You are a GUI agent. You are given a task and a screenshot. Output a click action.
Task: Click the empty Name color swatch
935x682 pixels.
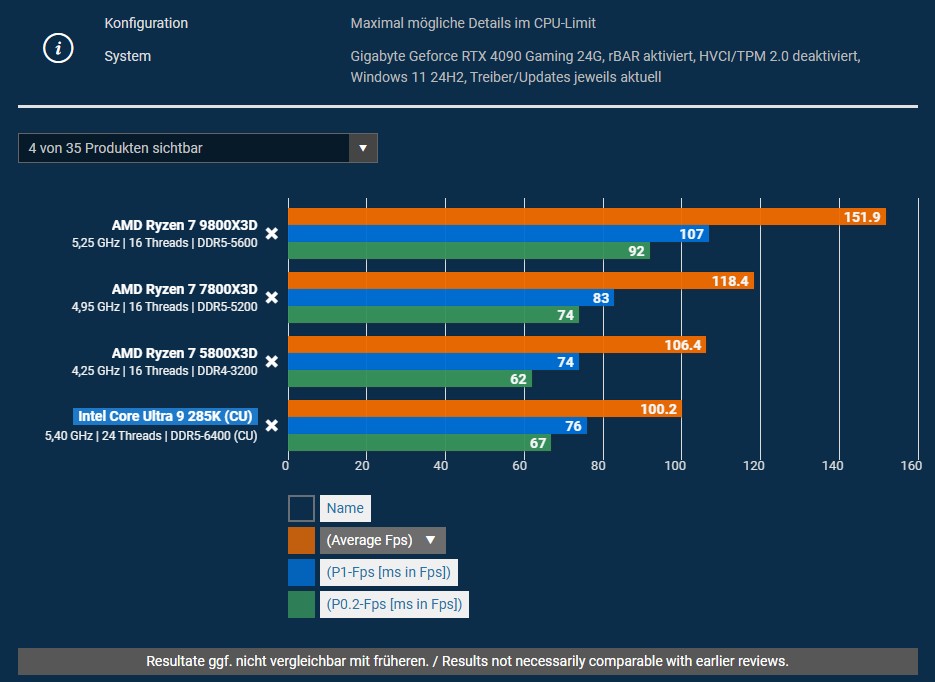(x=301, y=509)
